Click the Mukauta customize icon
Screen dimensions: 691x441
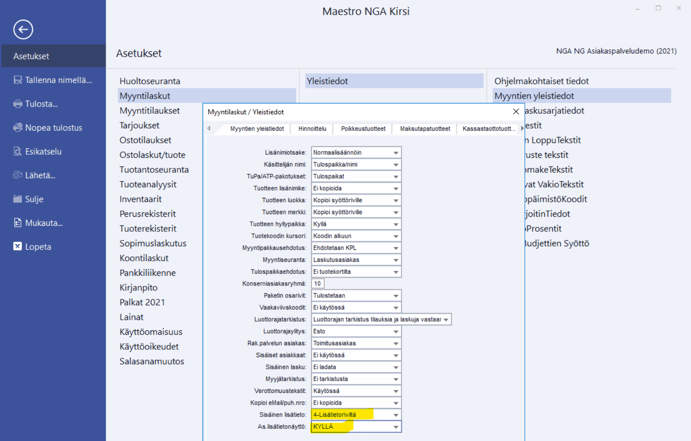click(18, 223)
